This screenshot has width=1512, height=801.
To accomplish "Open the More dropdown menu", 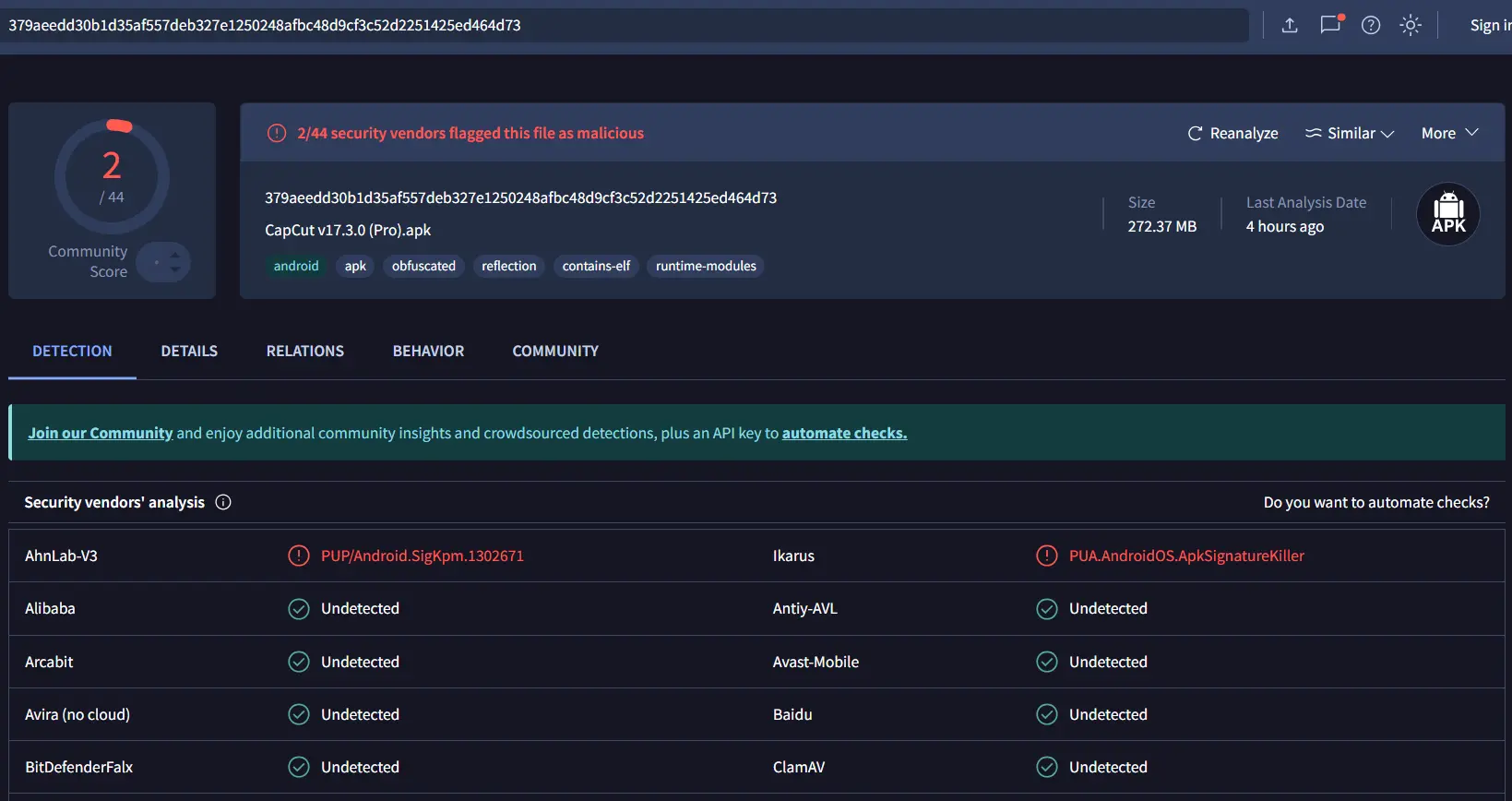I will (x=1450, y=133).
